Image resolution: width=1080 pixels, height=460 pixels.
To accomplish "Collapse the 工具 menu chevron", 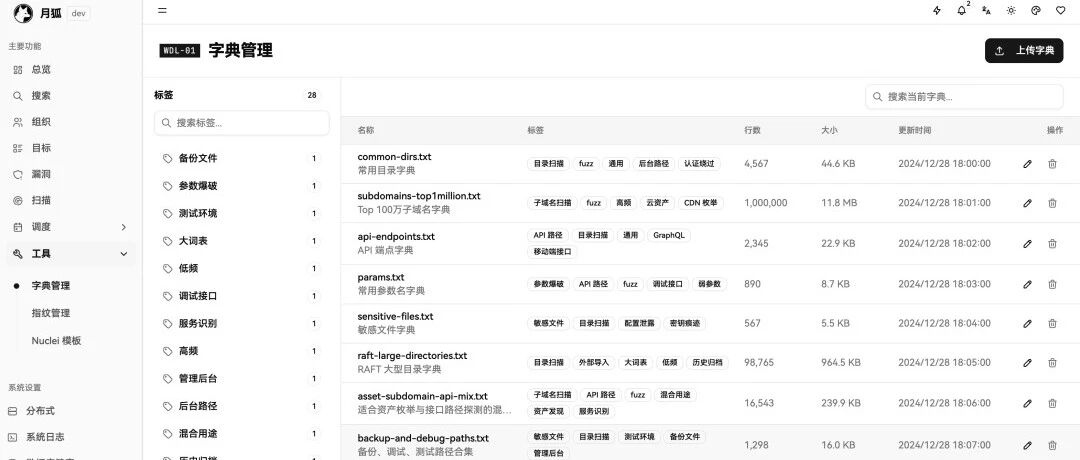I will 124,254.
